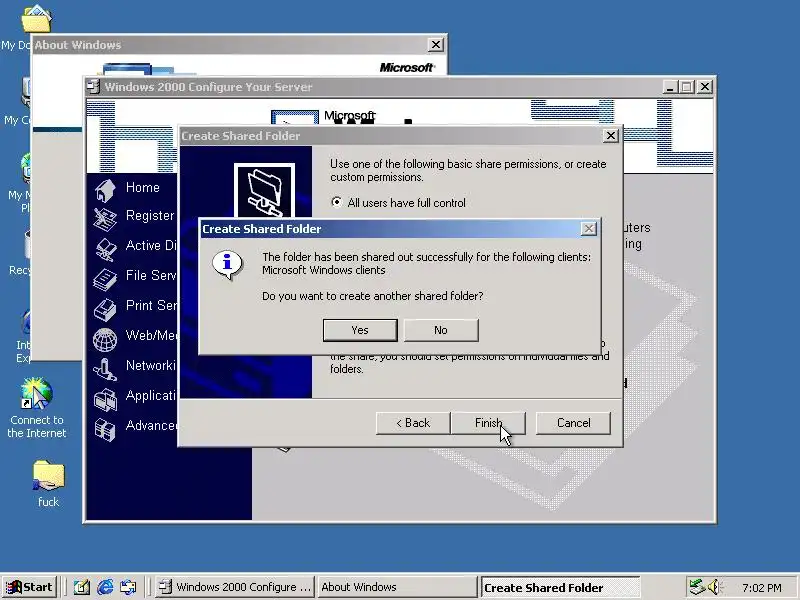Click the Outlook Express quick launch icon
Viewport: 800px width, 600px height.
point(128,587)
